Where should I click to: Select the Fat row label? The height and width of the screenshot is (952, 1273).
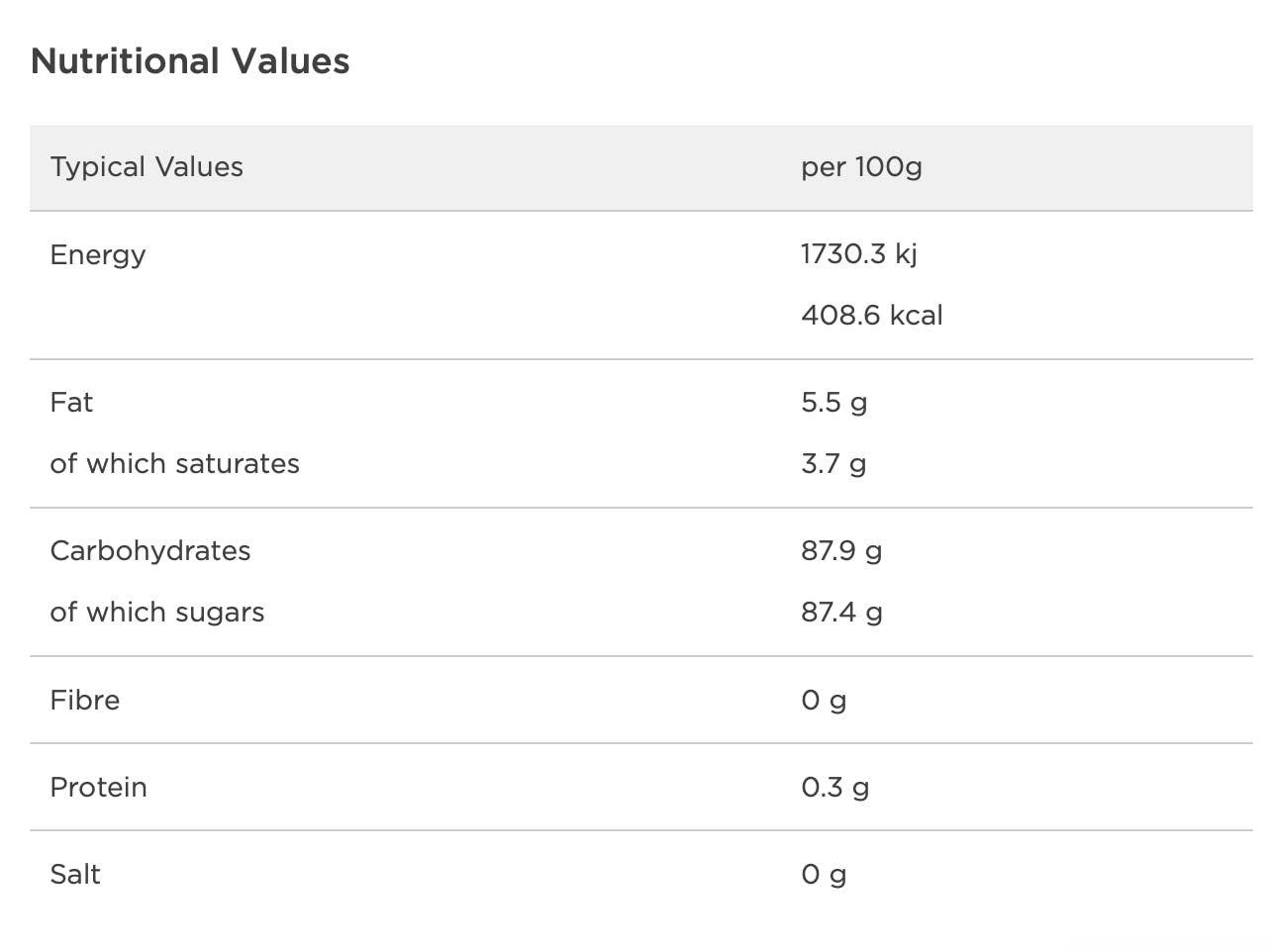point(71,402)
